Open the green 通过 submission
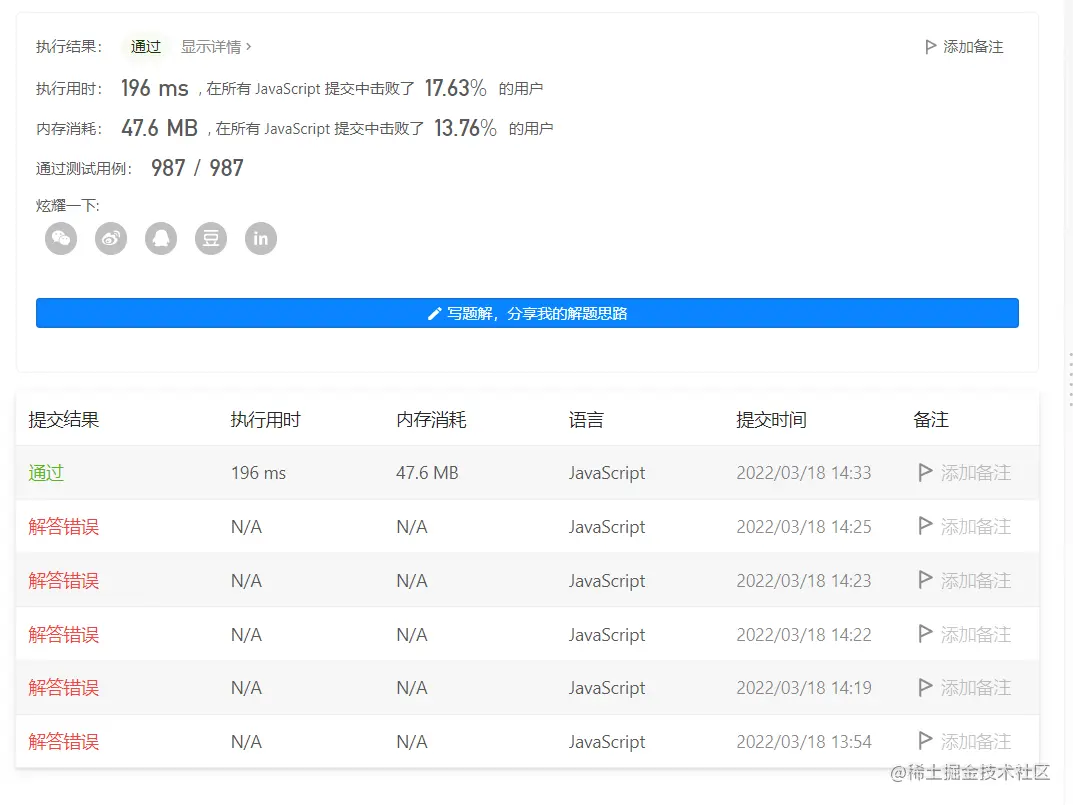This screenshot has width=1073, height=805. click(46, 473)
